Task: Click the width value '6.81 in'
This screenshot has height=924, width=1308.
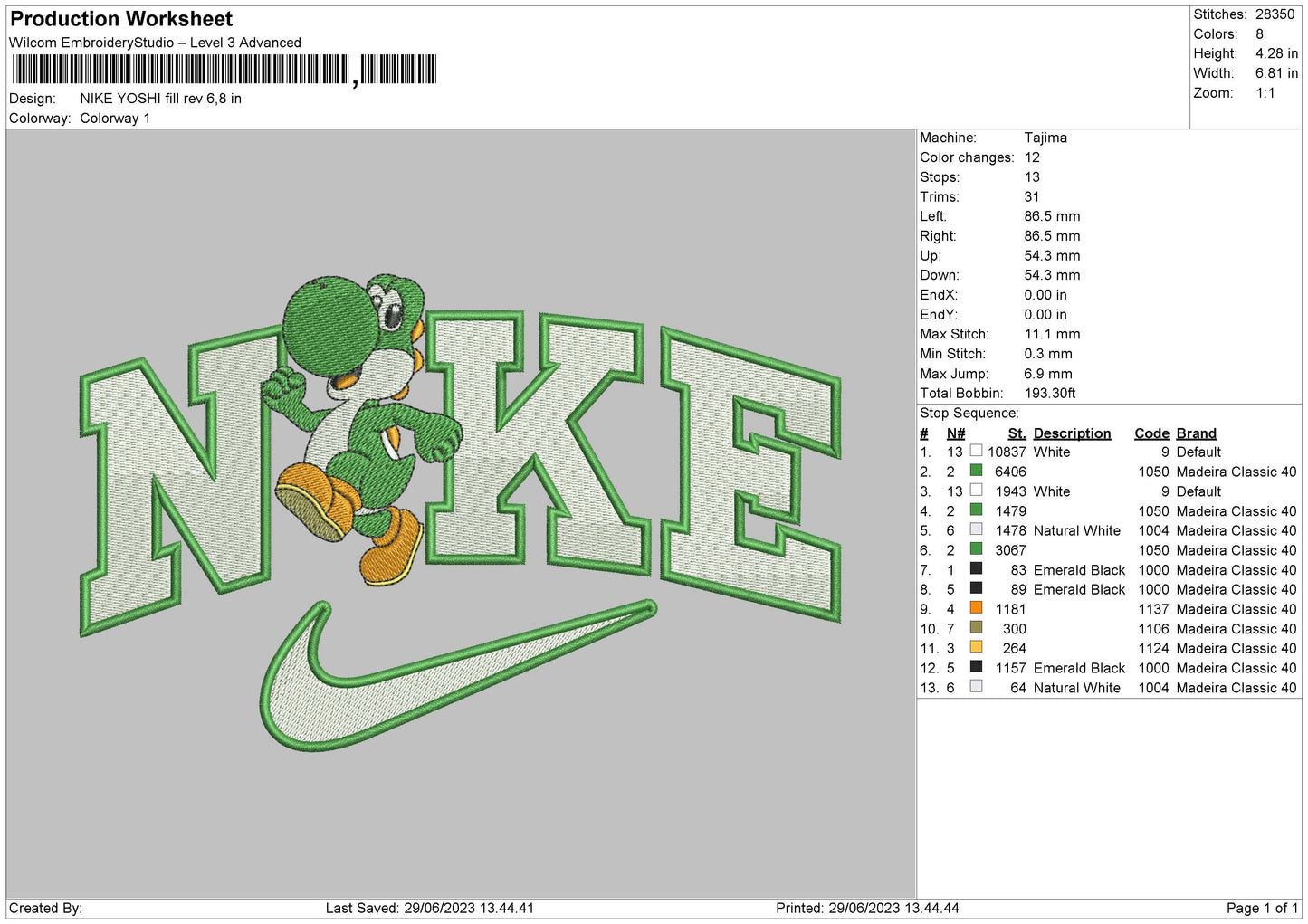Action: pos(1276,73)
